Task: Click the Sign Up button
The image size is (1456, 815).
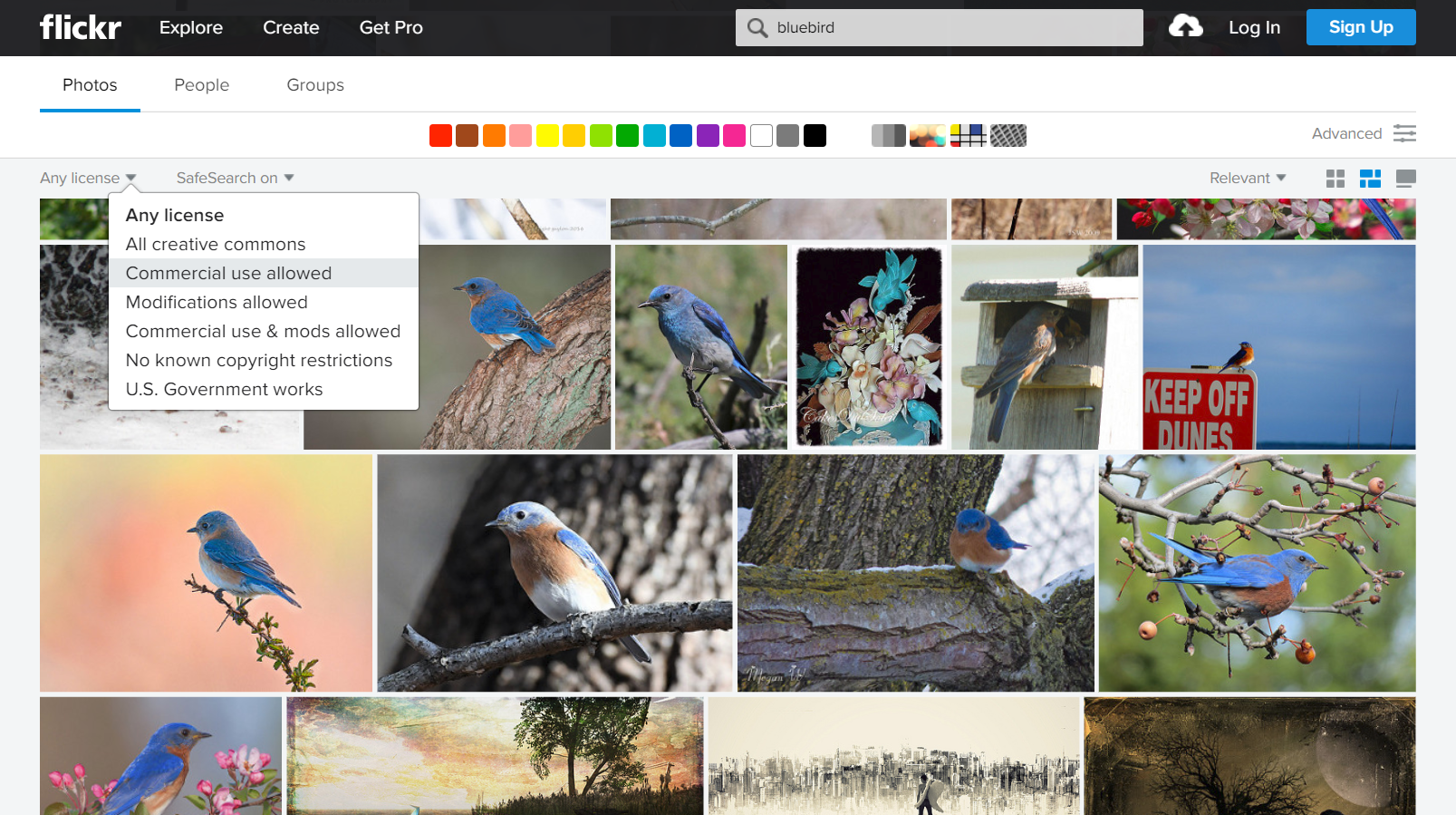Action: coord(1360,27)
